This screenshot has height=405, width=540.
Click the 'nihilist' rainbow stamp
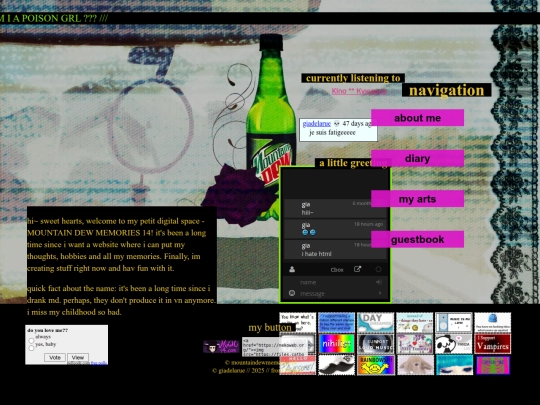point(336,343)
